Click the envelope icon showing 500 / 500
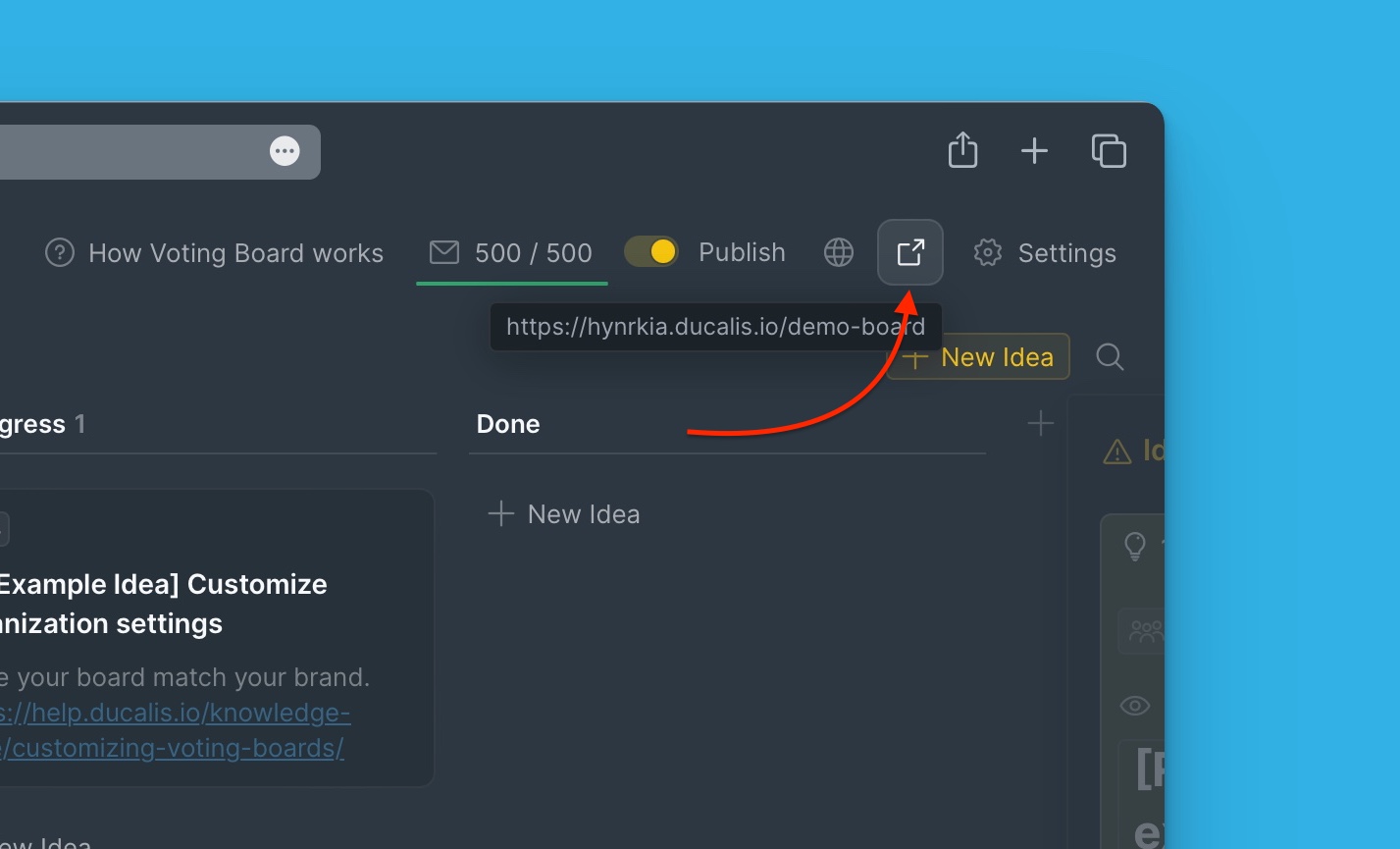This screenshot has height=849, width=1400. point(443,252)
